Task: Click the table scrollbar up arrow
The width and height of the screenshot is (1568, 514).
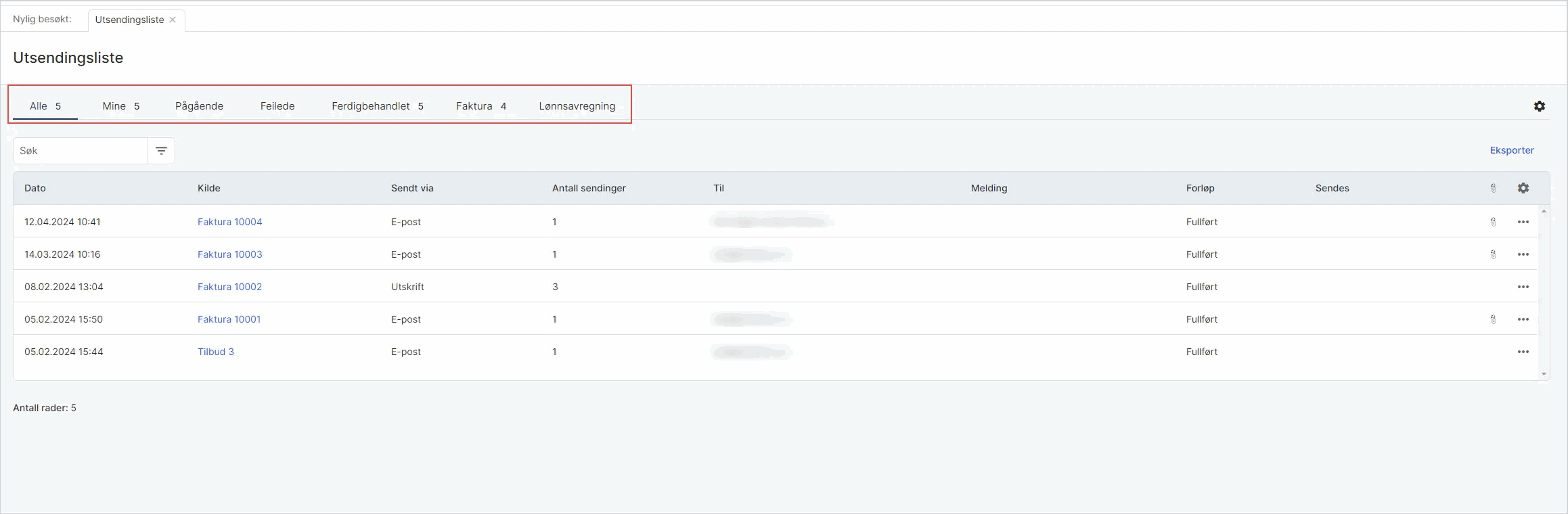Action: tap(1544, 212)
